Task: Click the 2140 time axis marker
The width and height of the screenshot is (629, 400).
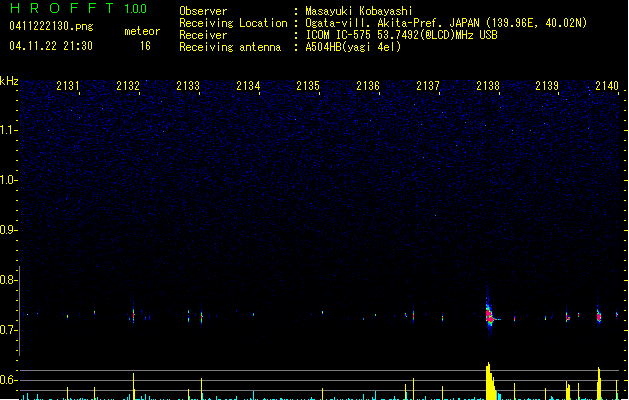Action: click(607, 86)
